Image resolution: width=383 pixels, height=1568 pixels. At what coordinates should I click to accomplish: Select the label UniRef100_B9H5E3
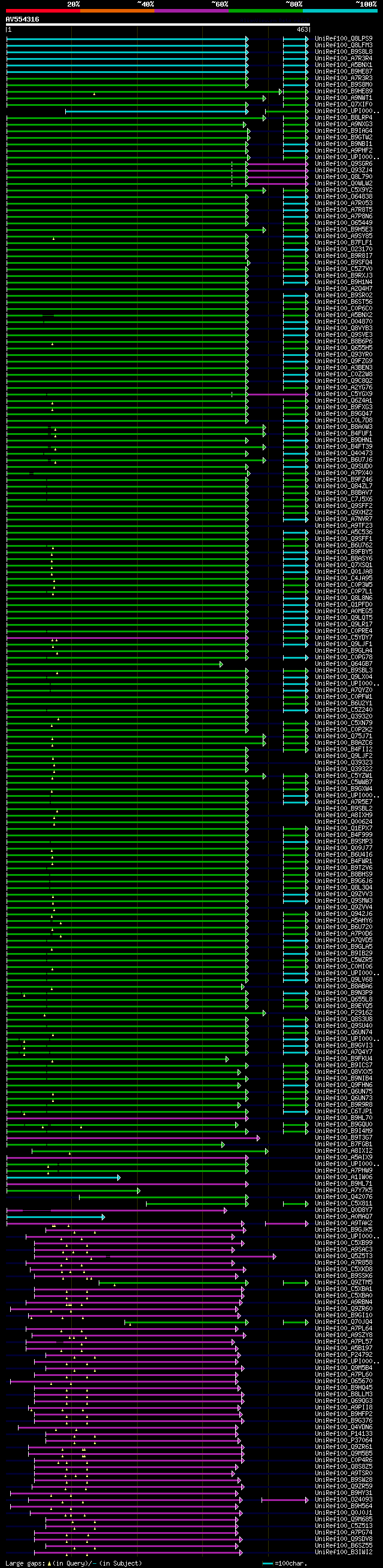344,230
